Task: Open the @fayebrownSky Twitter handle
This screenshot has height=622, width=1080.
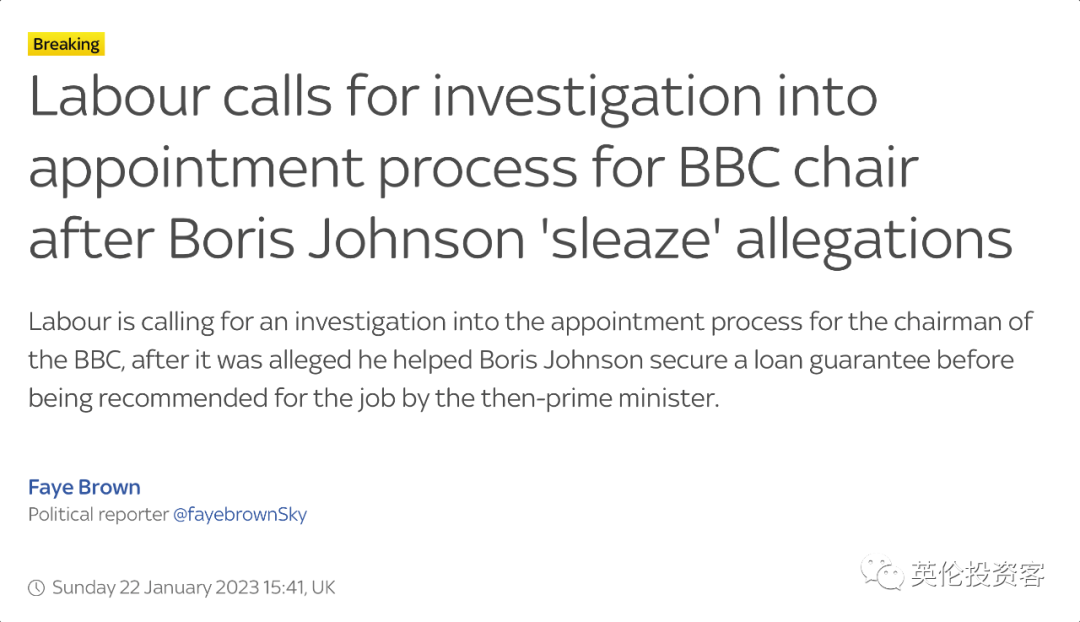Action: [240, 515]
